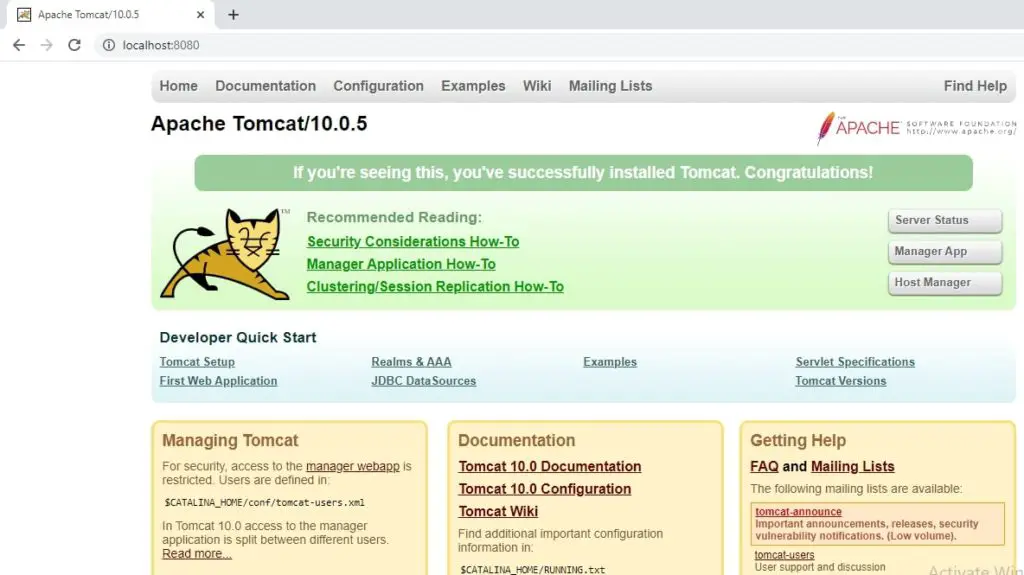Open the Manager Application How-To link

401,264
